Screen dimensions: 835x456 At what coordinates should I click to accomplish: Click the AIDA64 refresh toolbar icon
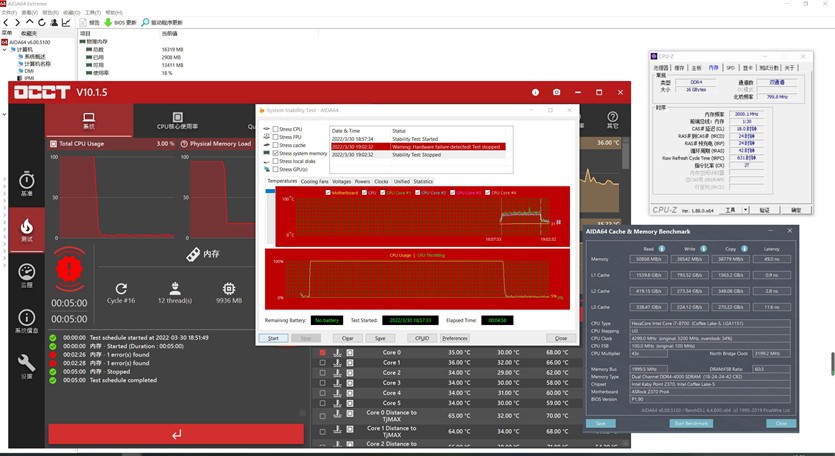40,21
